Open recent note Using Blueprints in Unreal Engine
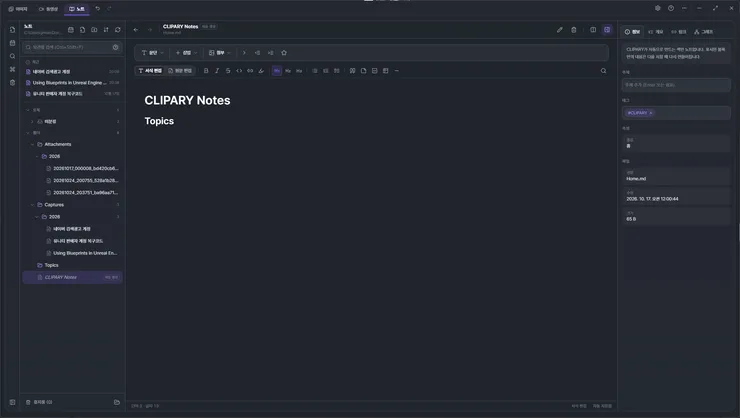 (x=72, y=83)
